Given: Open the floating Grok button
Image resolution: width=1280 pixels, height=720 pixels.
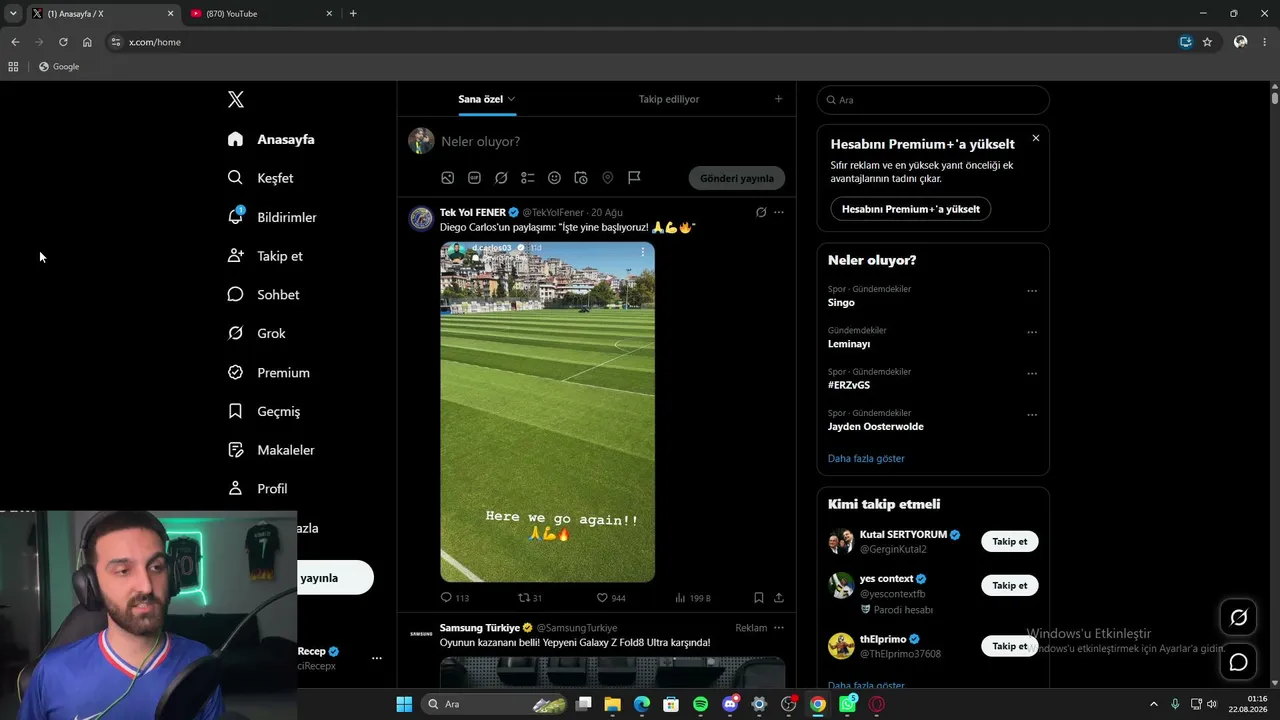Looking at the screenshot, I should point(1238,618).
